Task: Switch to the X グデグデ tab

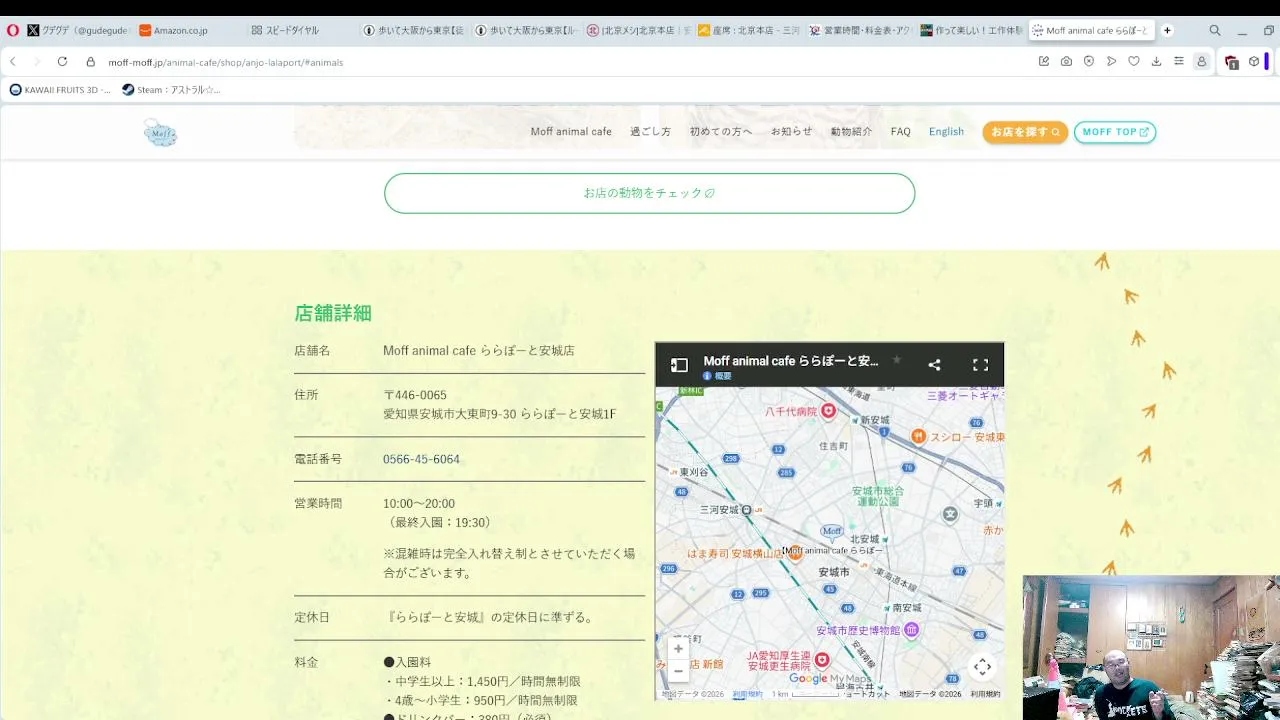Action: point(78,31)
